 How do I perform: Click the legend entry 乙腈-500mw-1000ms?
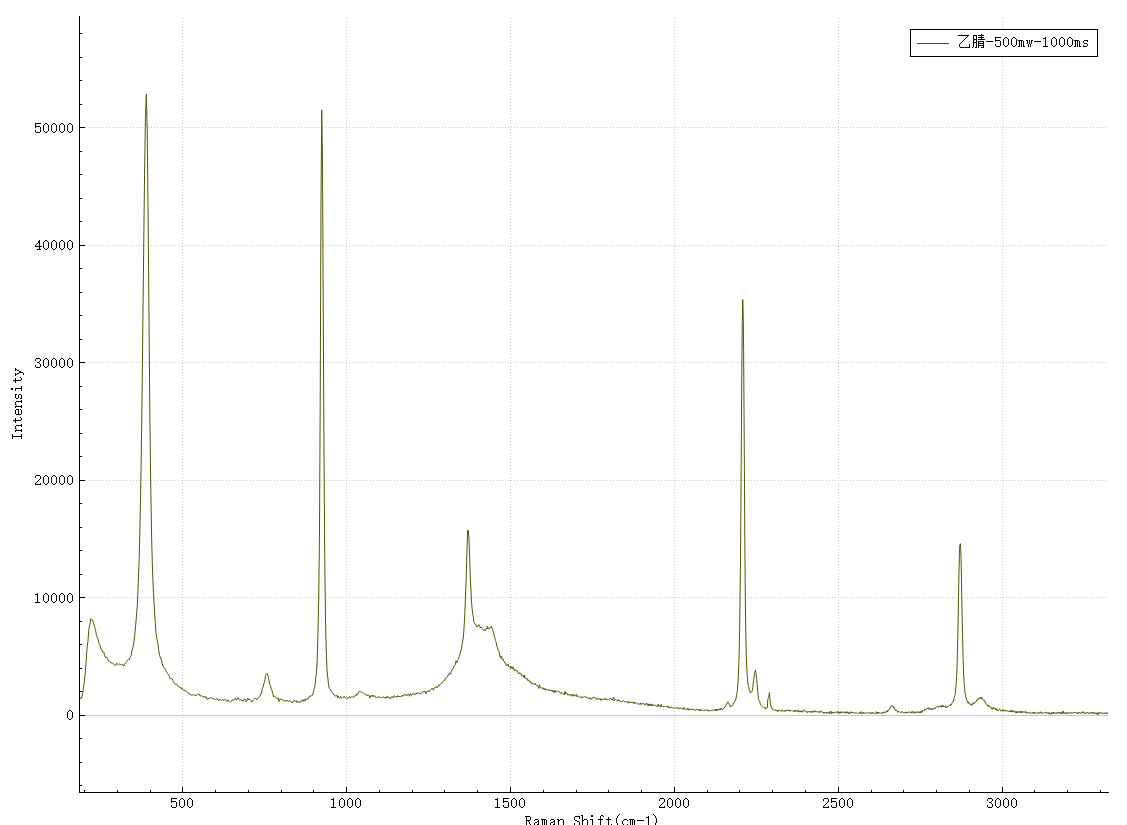pos(1022,42)
